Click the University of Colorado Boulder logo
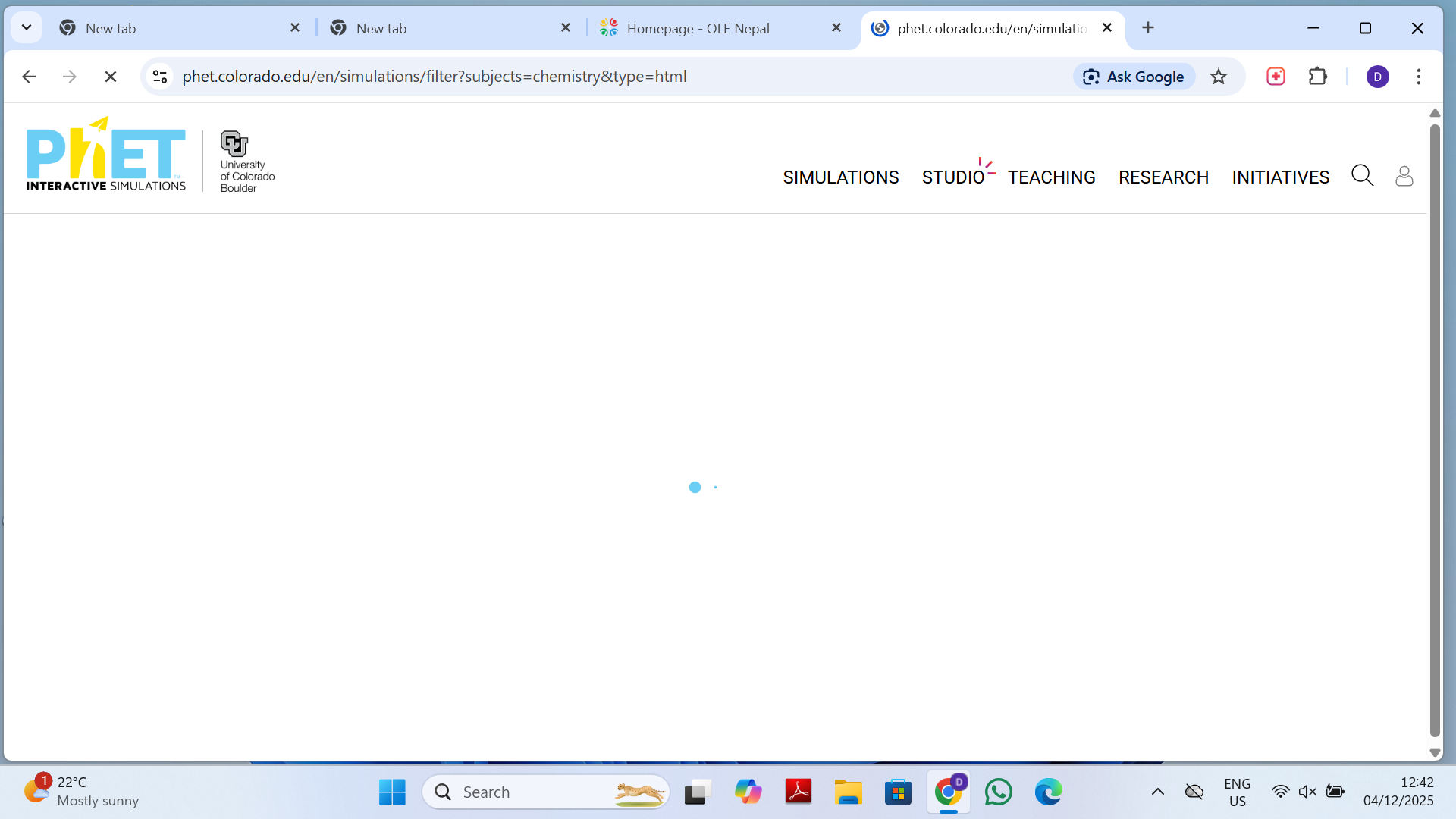 pos(246,162)
